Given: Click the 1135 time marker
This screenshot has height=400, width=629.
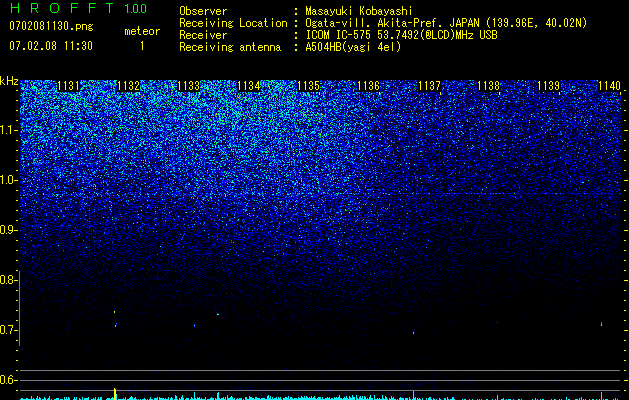Looking at the screenshot, I should point(308,86).
